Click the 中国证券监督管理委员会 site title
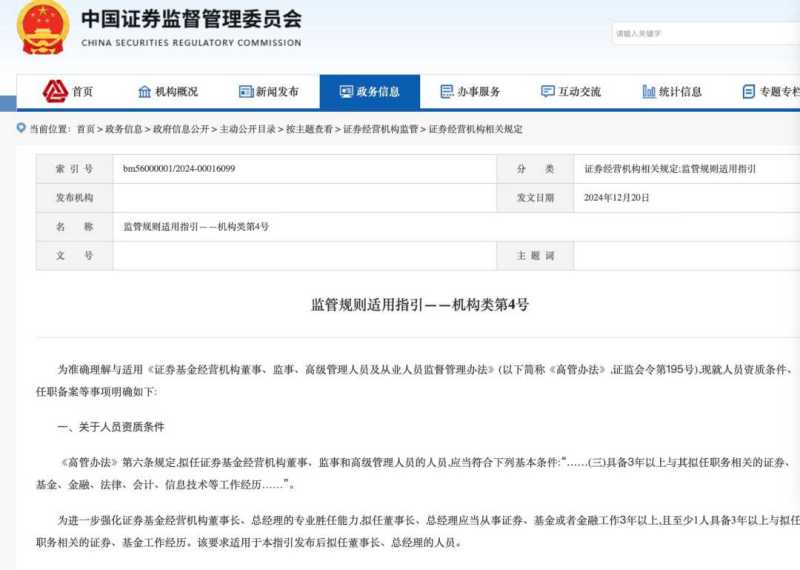Screen dimensions: 800x570 coord(190,20)
